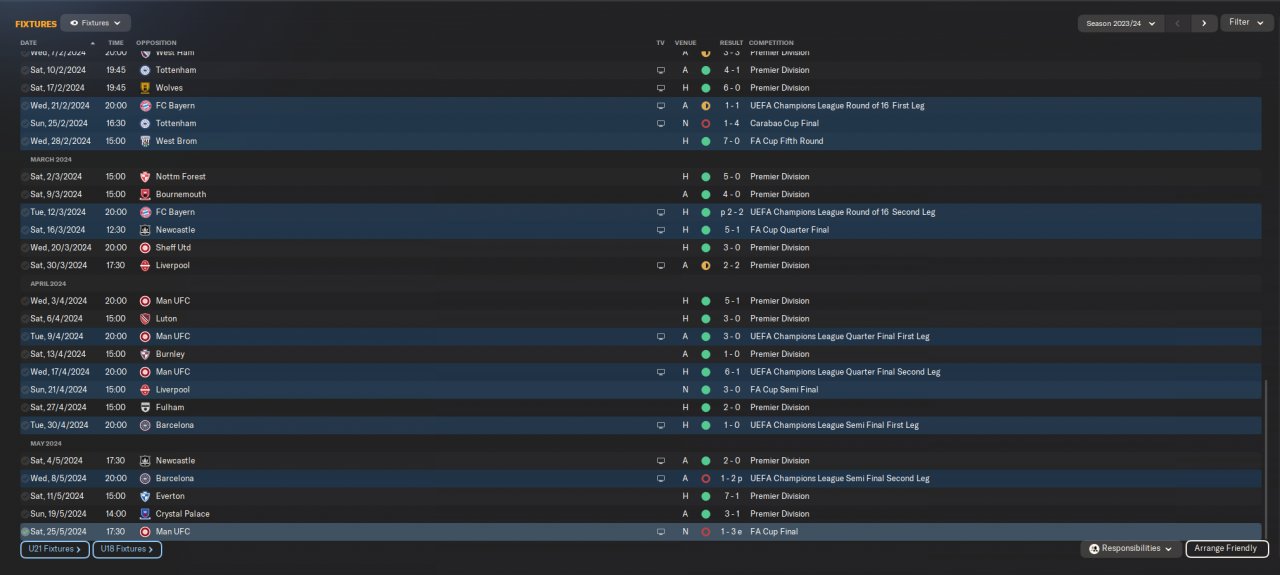Screen dimensions: 1280x575
Task: Click the Arrange Friendly button
Action: click(x=1227, y=549)
